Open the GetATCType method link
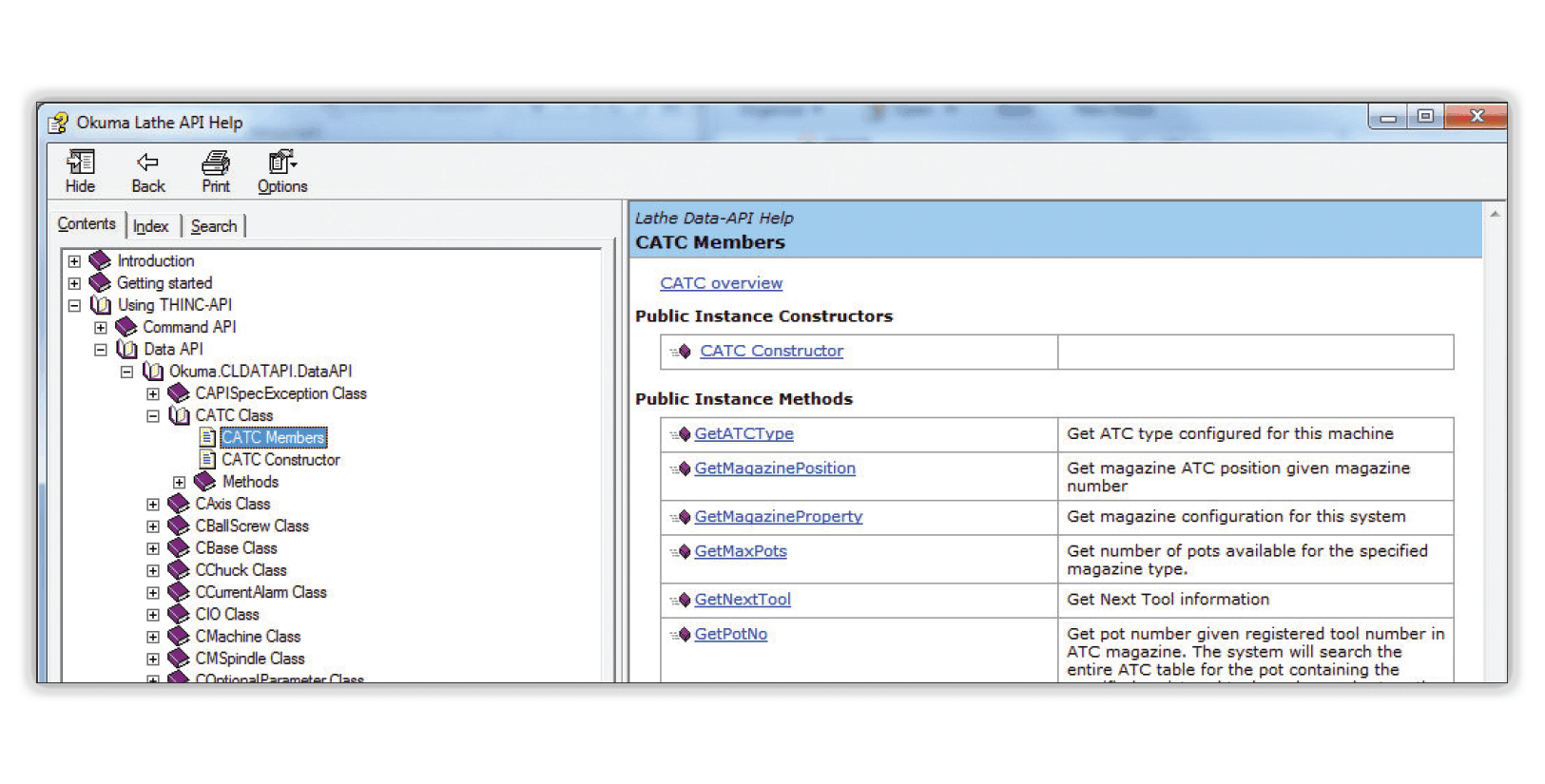The width and height of the screenshot is (1545, 784). 744,433
